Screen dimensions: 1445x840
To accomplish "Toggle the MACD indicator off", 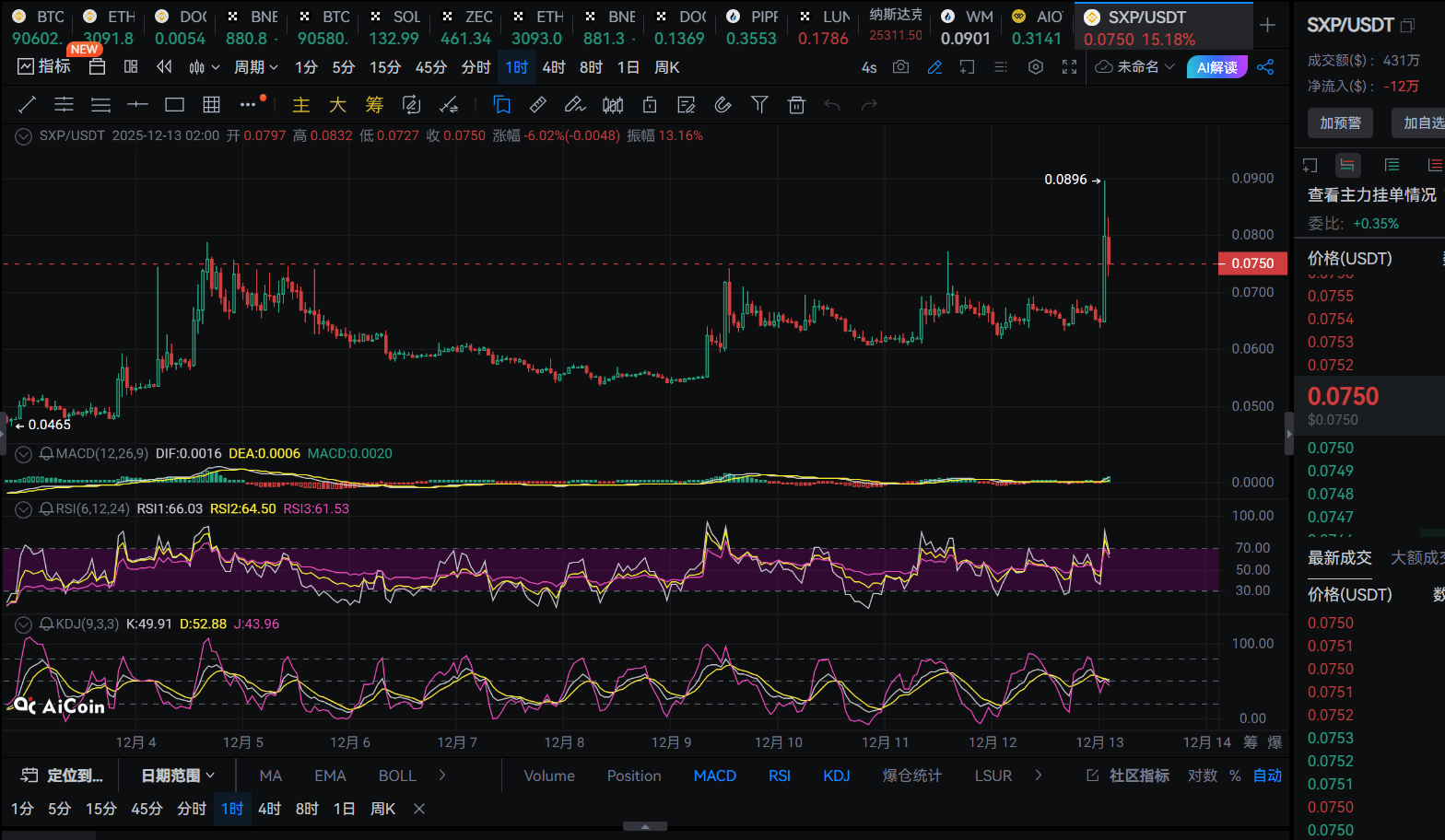I will click(714, 776).
